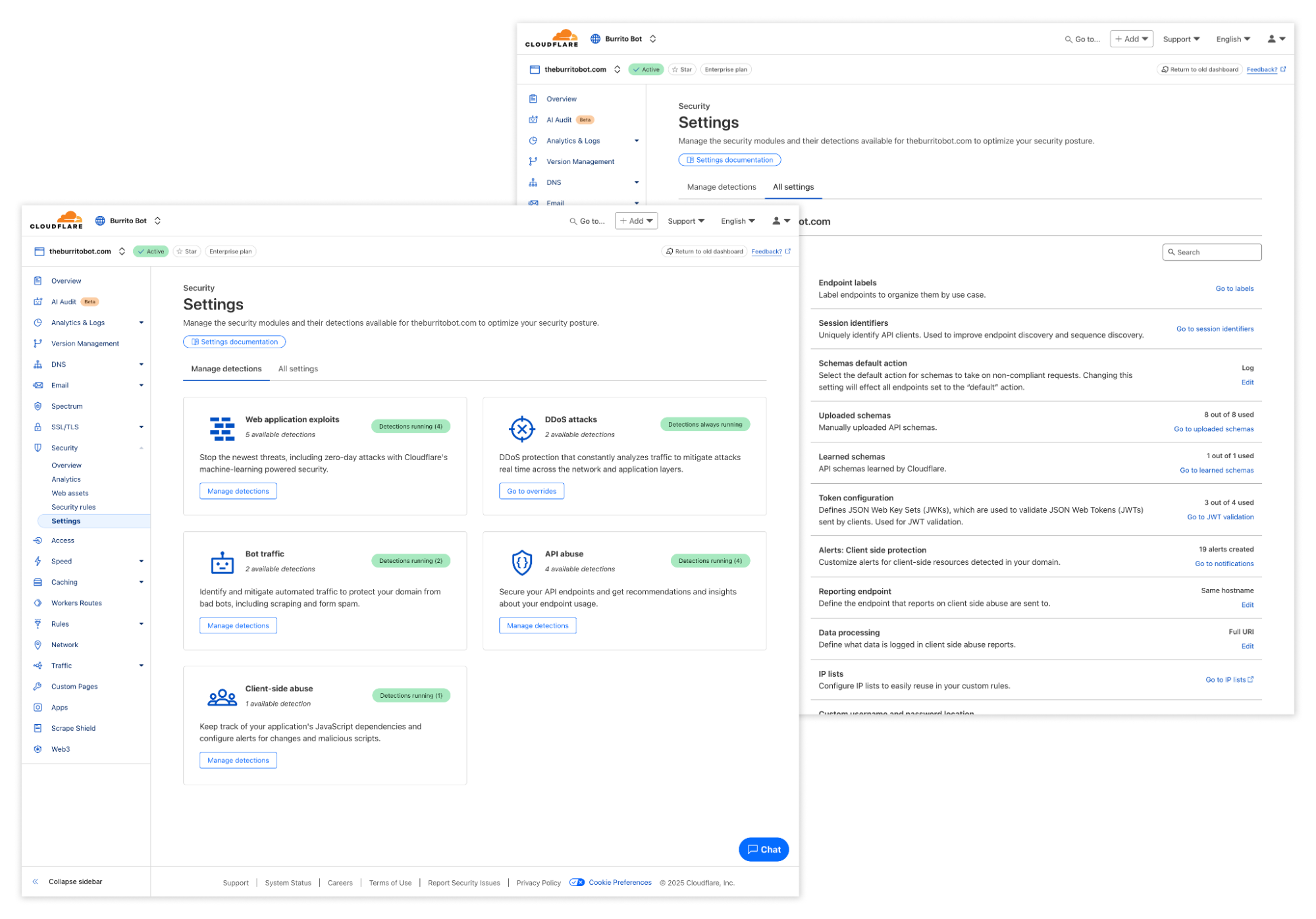The width and height of the screenshot is (1316, 919).
Task: Expand Analytics & Logs in front sidebar
Action: [x=141, y=323]
